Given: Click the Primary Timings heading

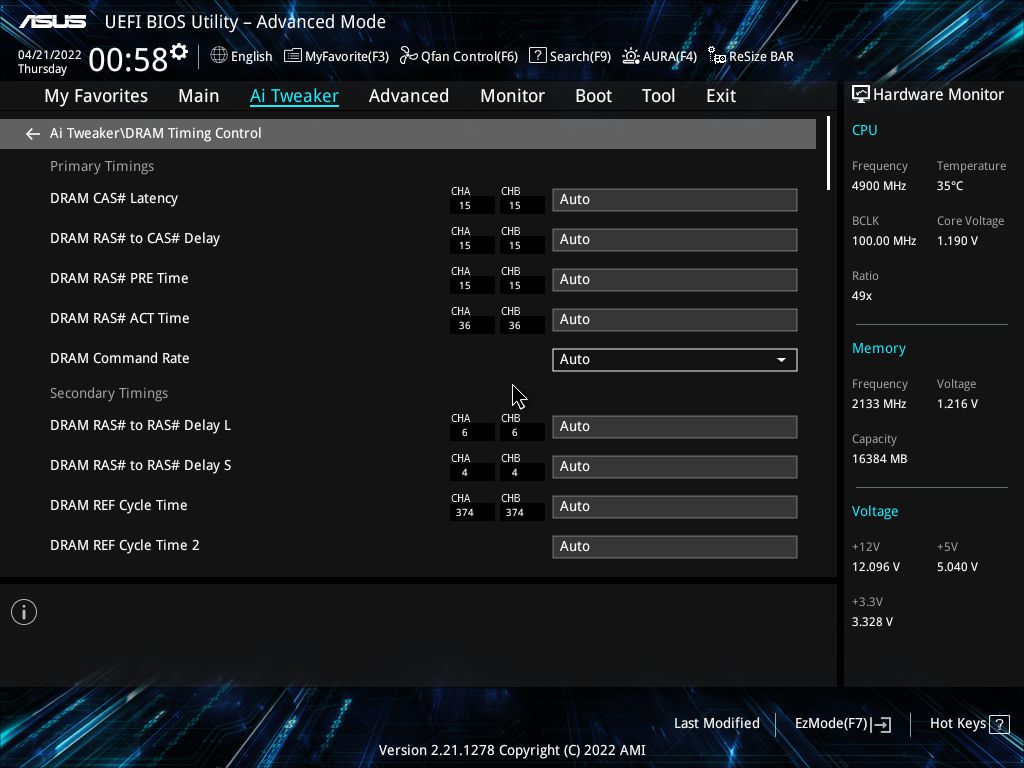Looking at the screenshot, I should tap(102, 167).
